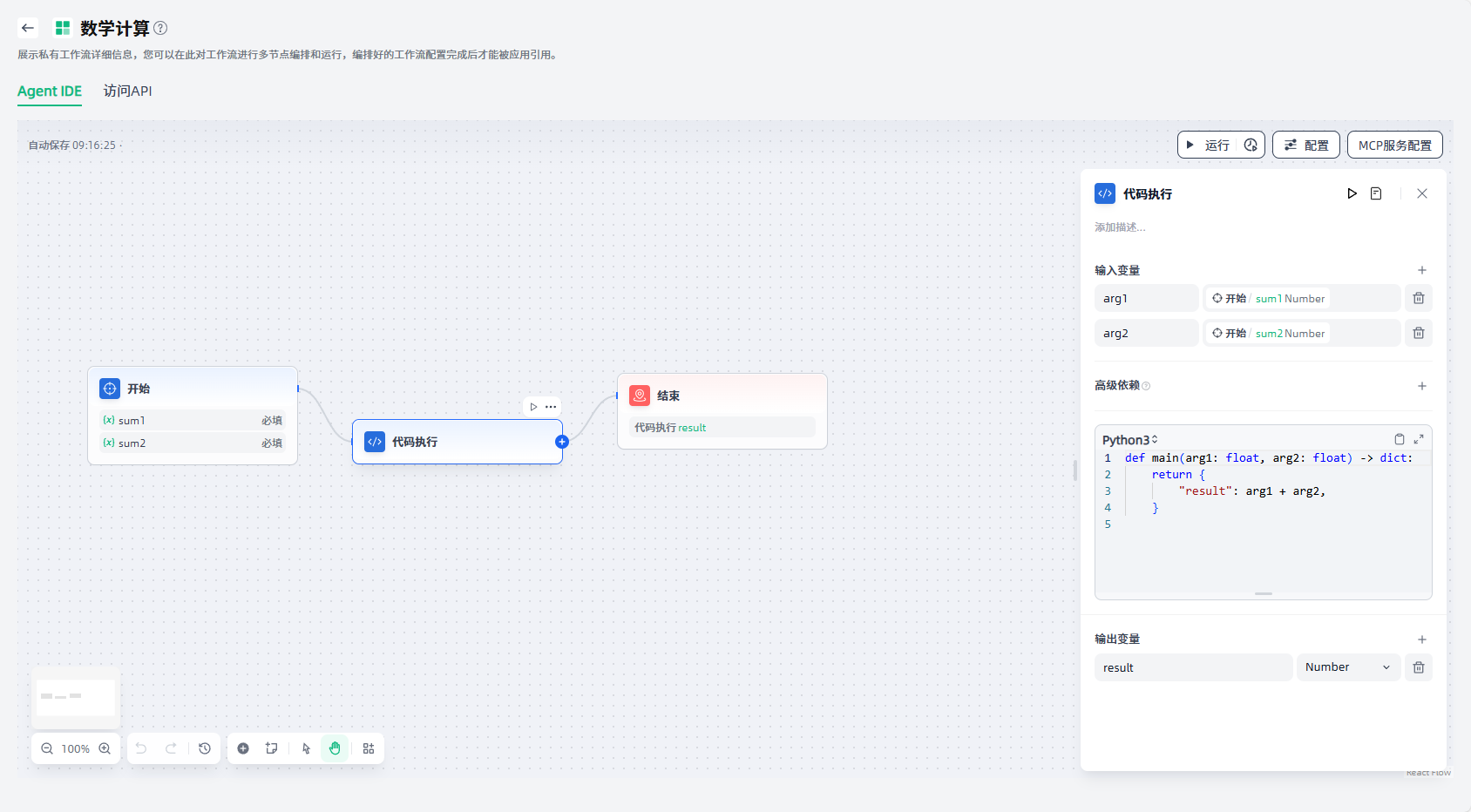1471x812 pixels.
Task: Click the 运行 run button
Action: pyautogui.click(x=1209, y=145)
